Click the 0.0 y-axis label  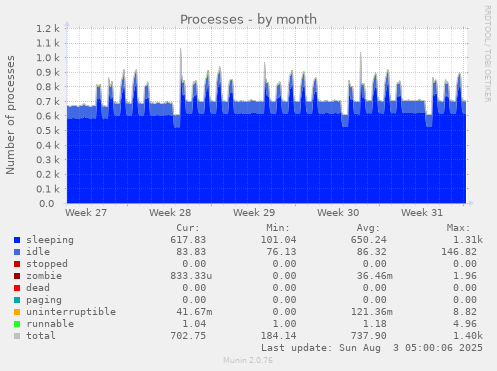tap(47, 203)
